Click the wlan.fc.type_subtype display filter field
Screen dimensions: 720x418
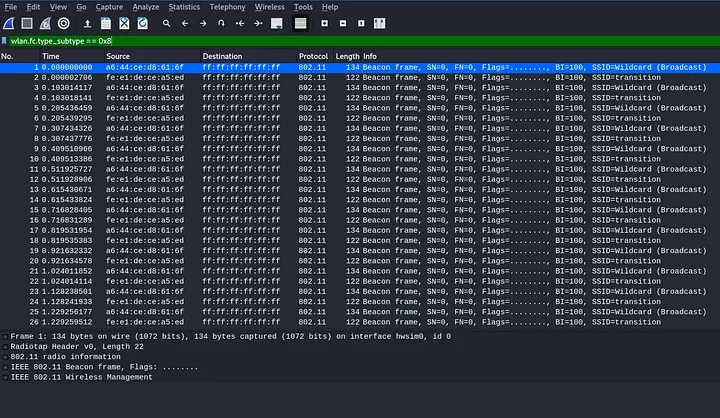[300, 40]
